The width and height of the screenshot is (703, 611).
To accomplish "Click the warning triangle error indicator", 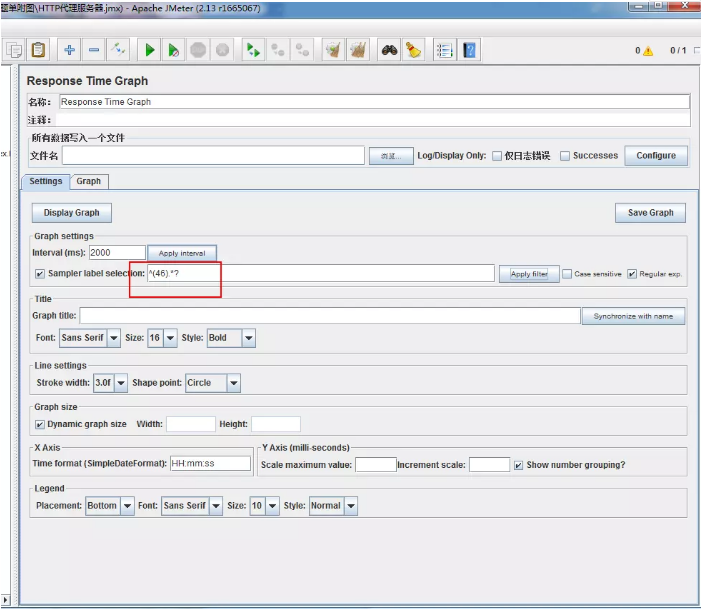I will pos(648,51).
